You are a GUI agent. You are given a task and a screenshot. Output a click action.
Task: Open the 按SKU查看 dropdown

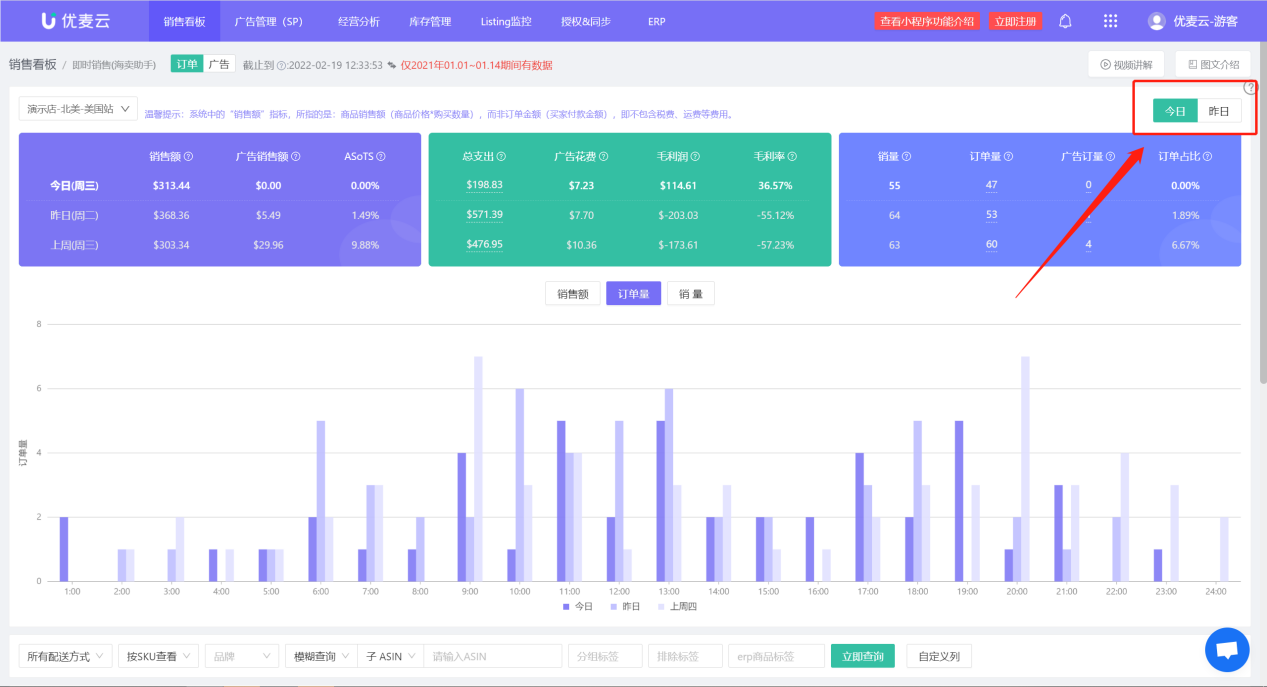(x=158, y=656)
